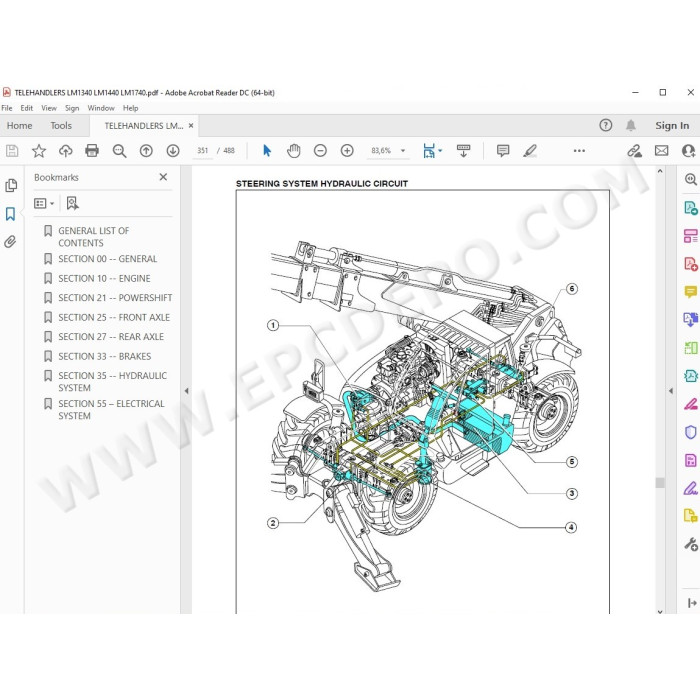Open the Find text magnifier icon
Screen dimensions: 700x700
point(119,151)
